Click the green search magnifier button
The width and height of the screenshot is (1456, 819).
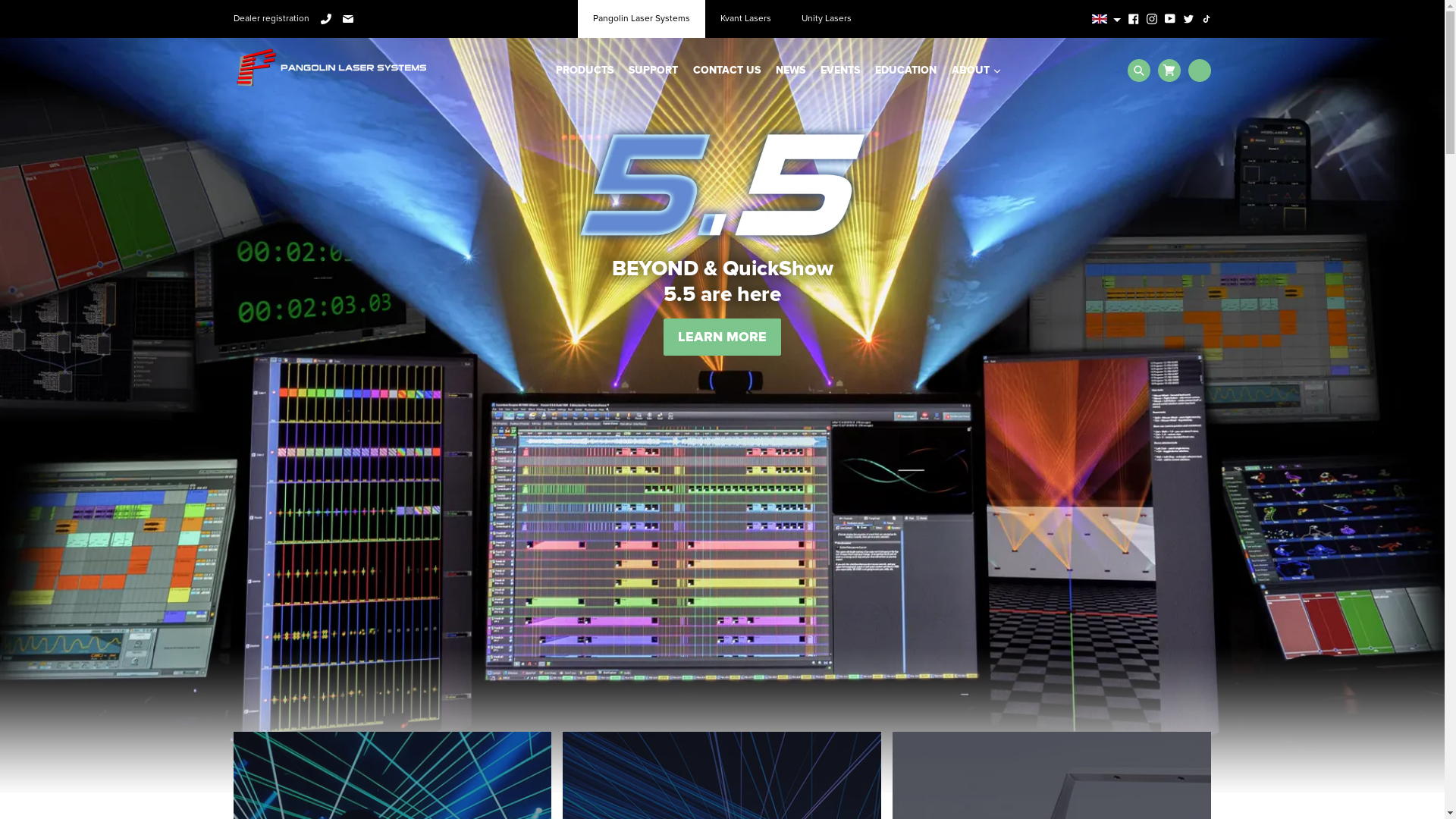[1138, 71]
